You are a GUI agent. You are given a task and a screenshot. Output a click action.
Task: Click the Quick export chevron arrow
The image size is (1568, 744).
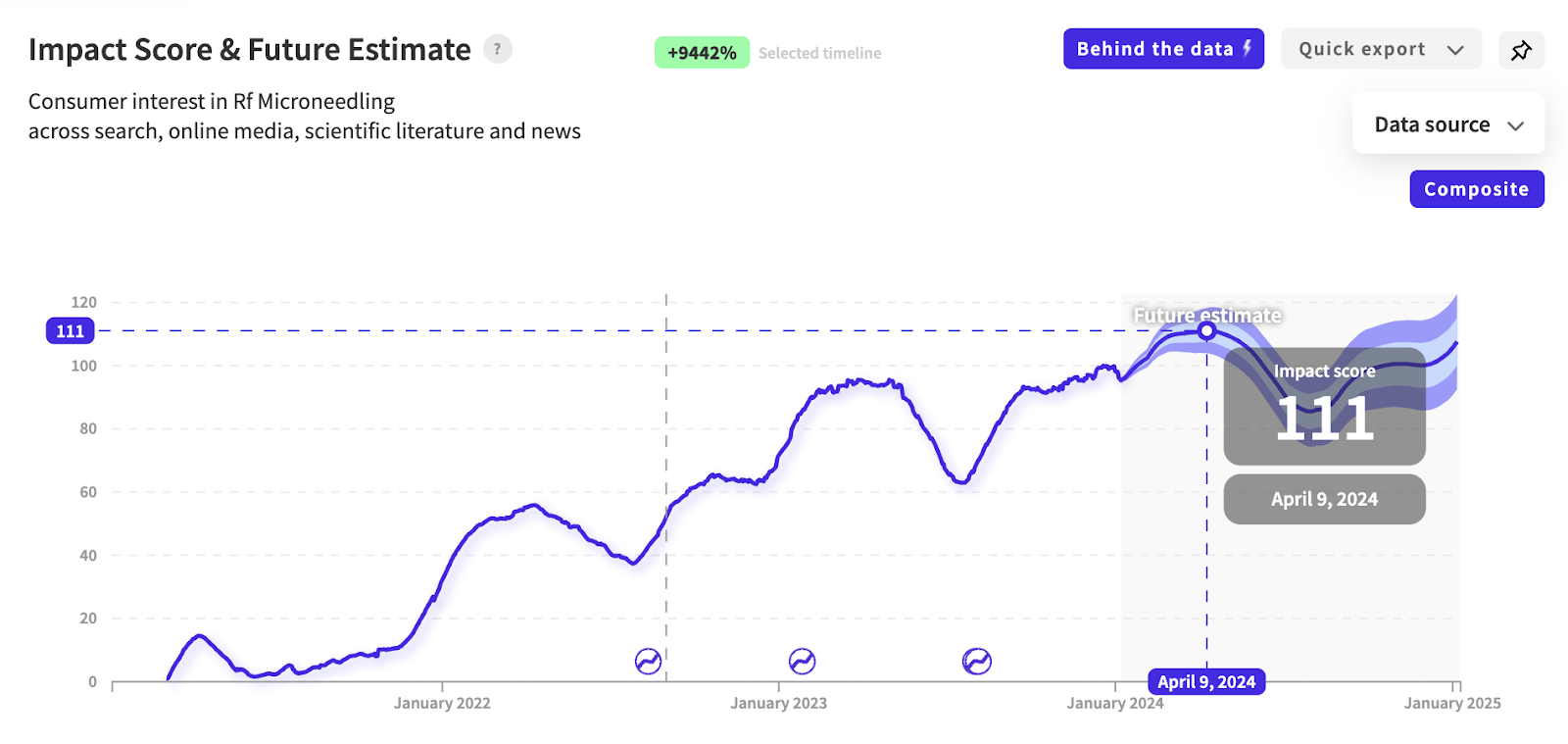tap(1455, 50)
